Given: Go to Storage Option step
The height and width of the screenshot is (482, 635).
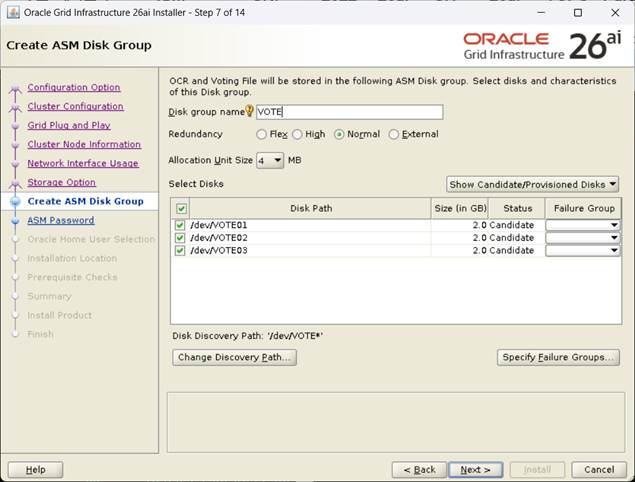Looking at the screenshot, I should point(62,183).
